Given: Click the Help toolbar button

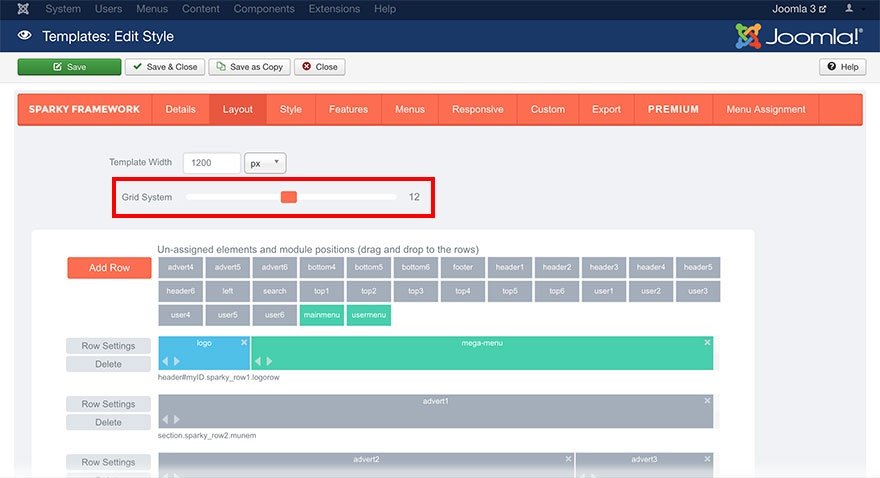Looking at the screenshot, I should (x=842, y=67).
